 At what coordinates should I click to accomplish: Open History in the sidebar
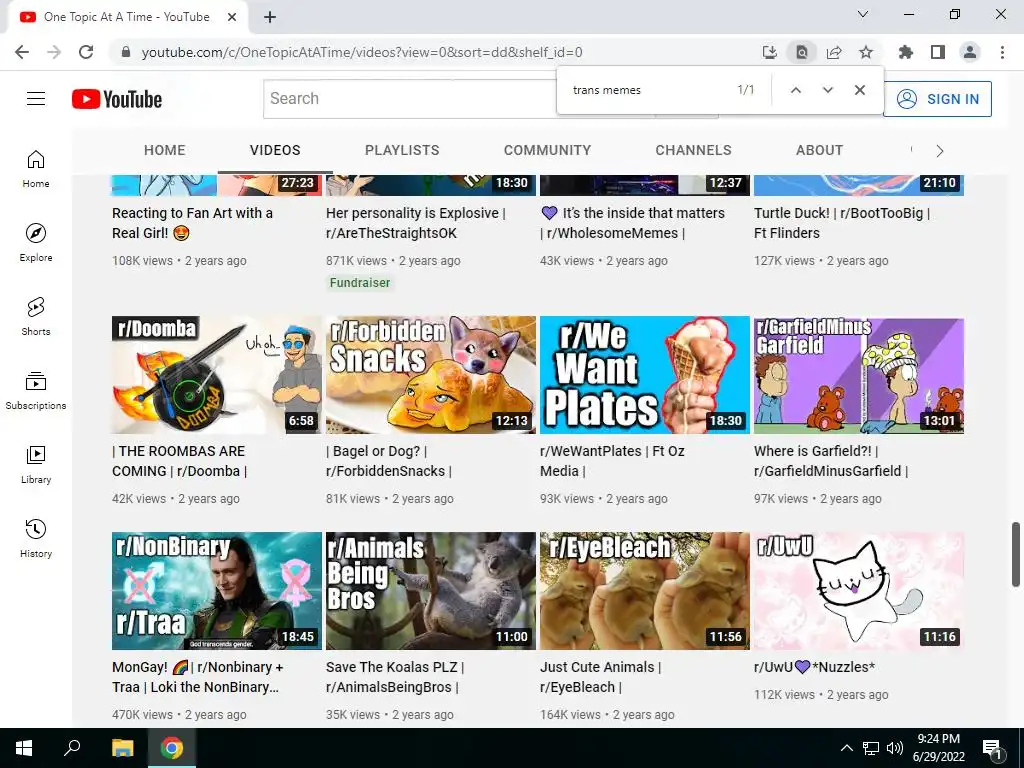(x=36, y=538)
